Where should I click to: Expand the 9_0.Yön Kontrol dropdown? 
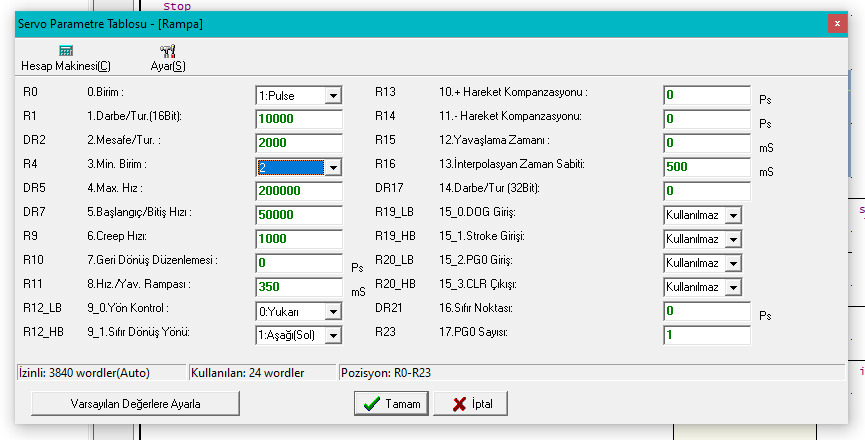pos(333,311)
